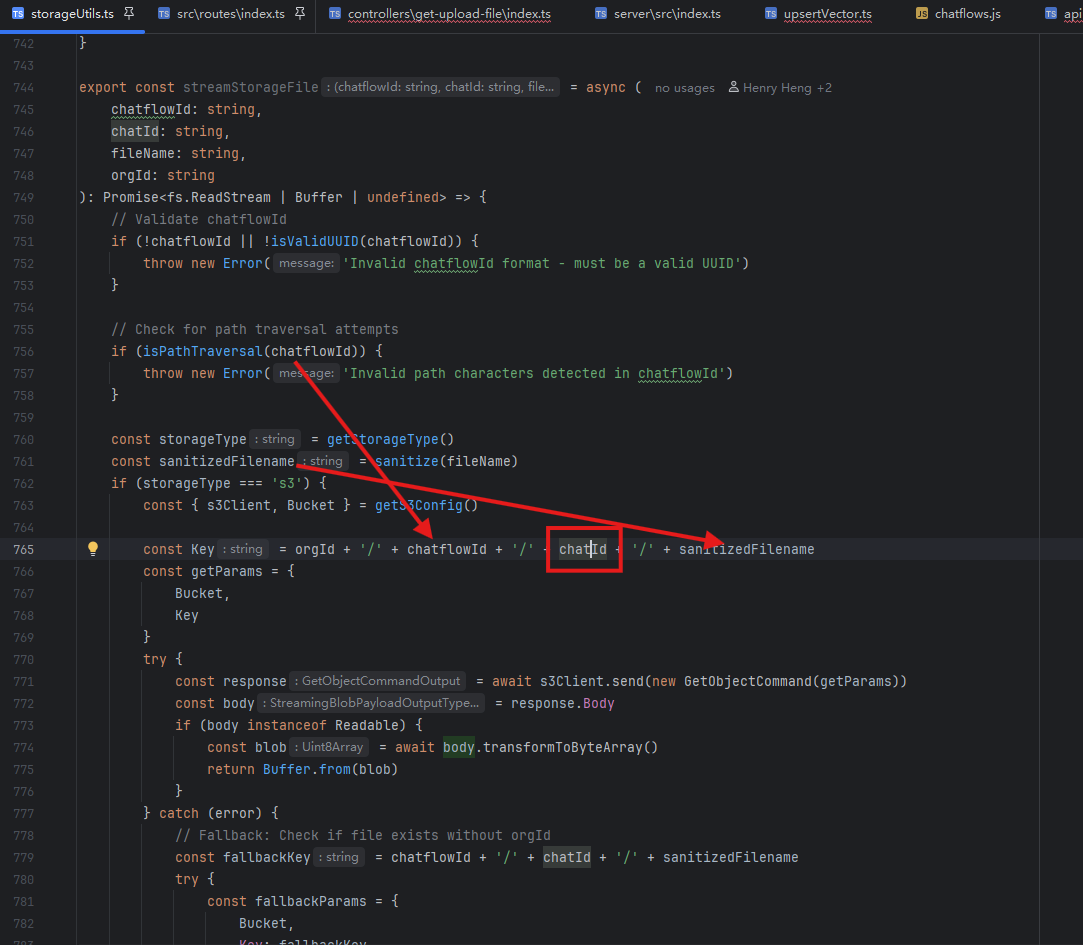This screenshot has height=945, width=1083.
Task: Switch to controllers\get-upload-file\index.ts tab
Action: tap(448, 14)
